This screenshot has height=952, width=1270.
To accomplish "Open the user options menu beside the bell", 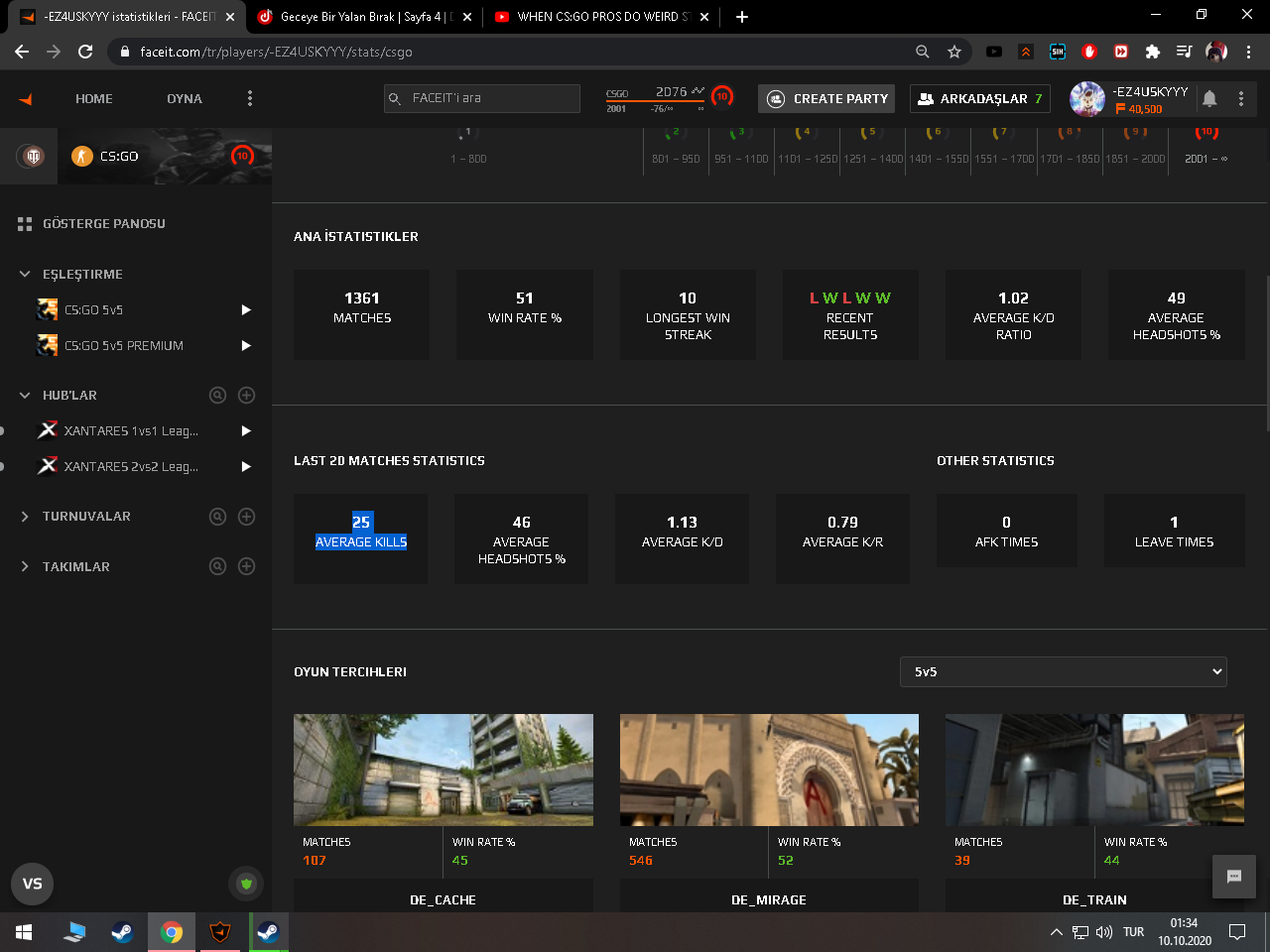I will [x=1241, y=98].
